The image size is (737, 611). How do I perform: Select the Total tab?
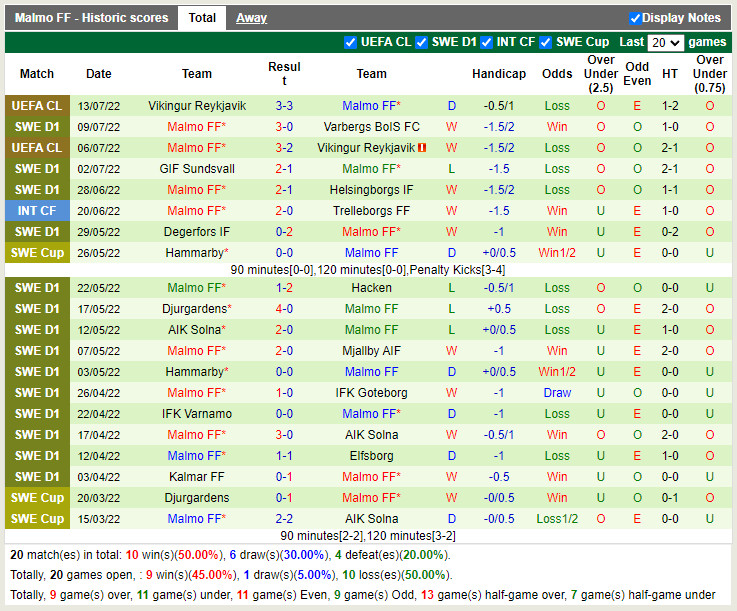pyautogui.click(x=202, y=18)
